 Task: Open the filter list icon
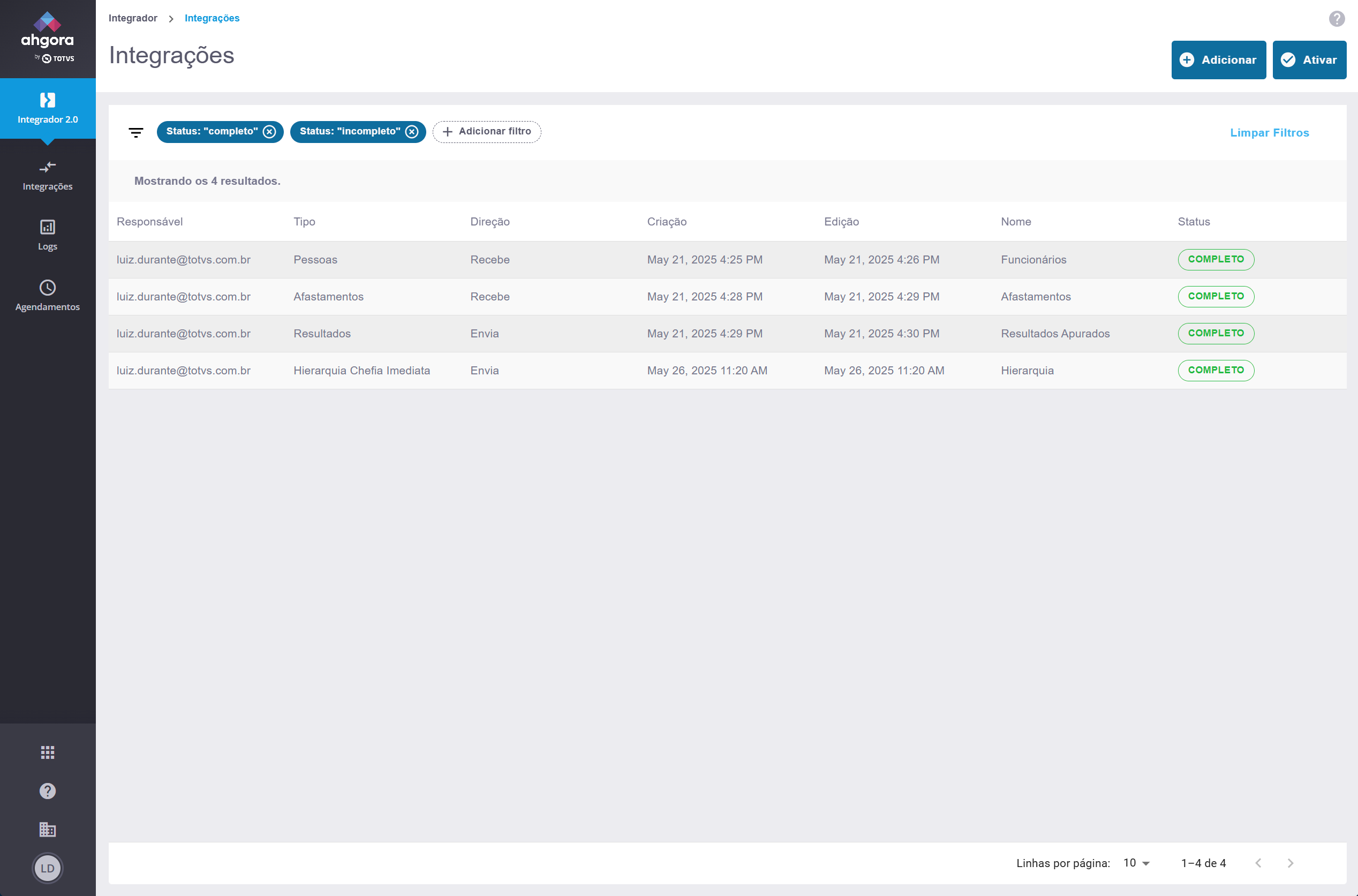[136, 133]
